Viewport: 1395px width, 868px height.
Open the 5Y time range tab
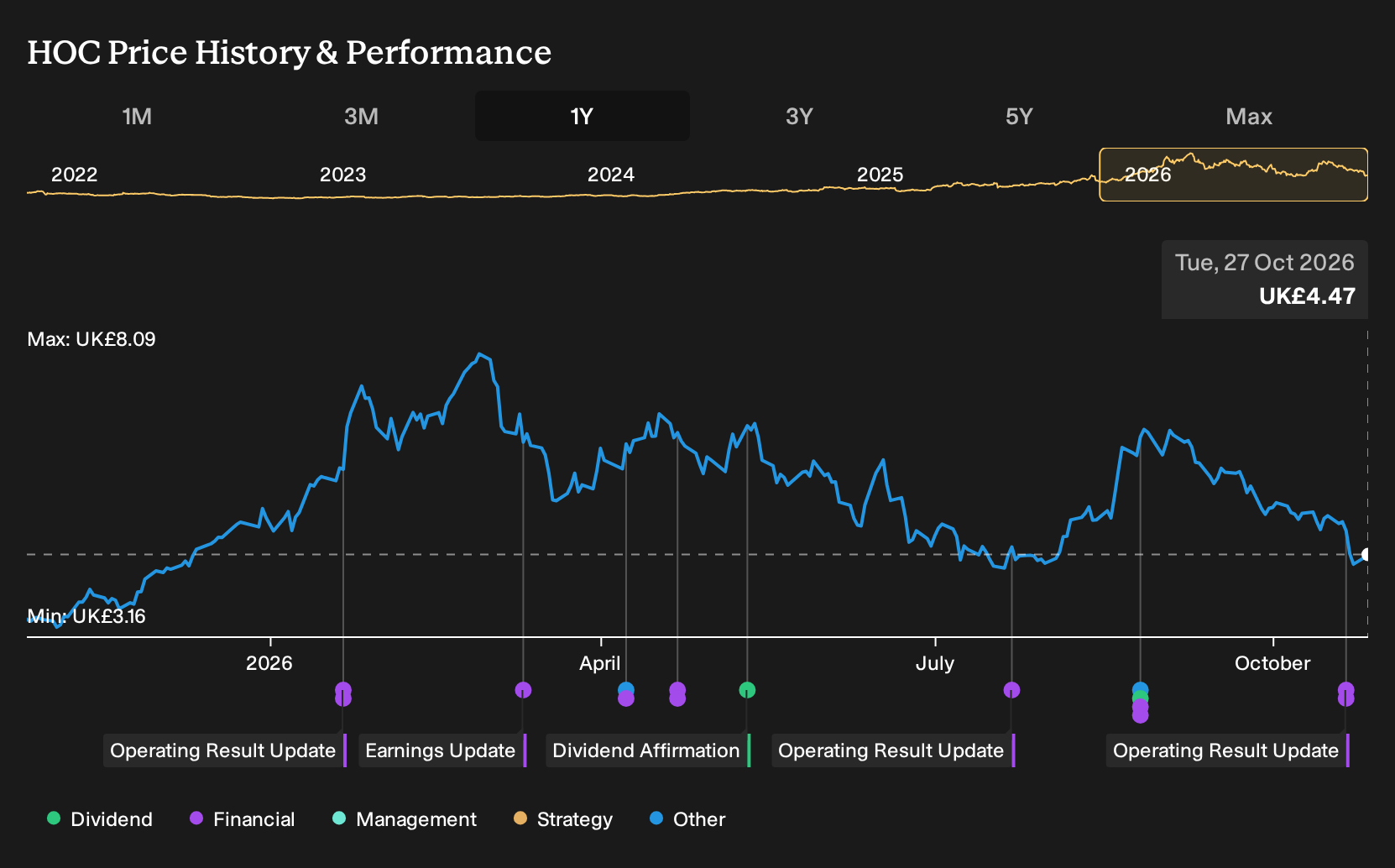click(1019, 116)
